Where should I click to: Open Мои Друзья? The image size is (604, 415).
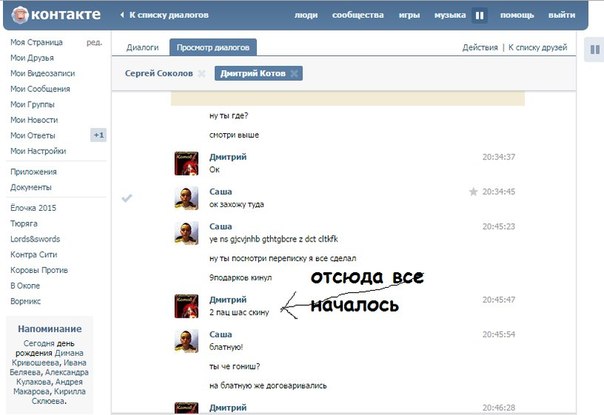pyautogui.click(x=32, y=58)
